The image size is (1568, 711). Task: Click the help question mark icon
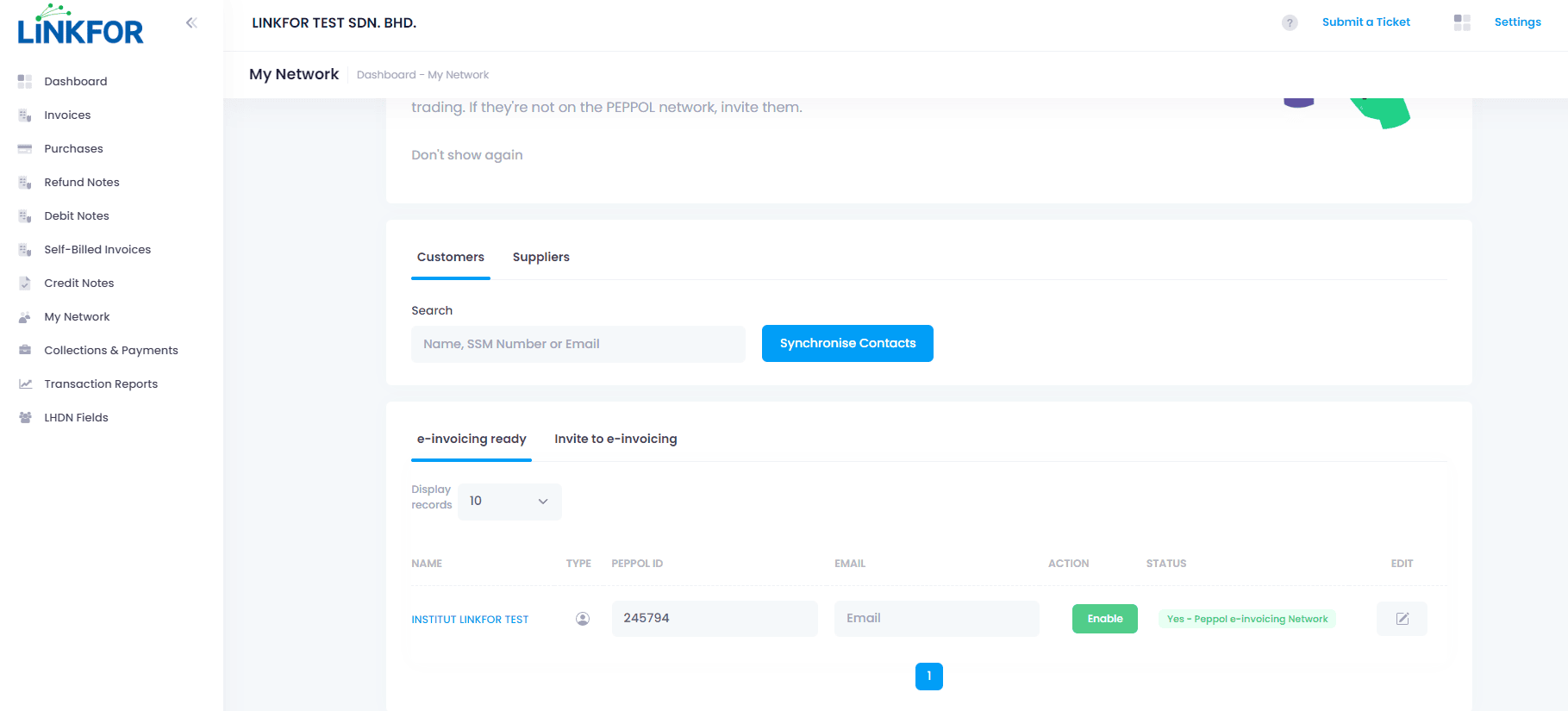pyautogui.click(x=1289, y=22)
